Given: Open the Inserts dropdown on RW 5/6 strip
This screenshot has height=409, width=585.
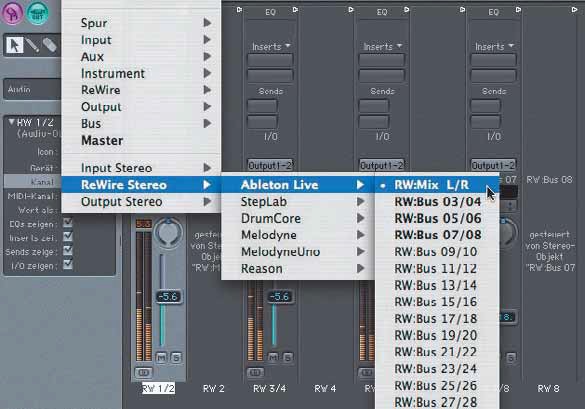Looking at the screenshot, I should coord(382,47).
